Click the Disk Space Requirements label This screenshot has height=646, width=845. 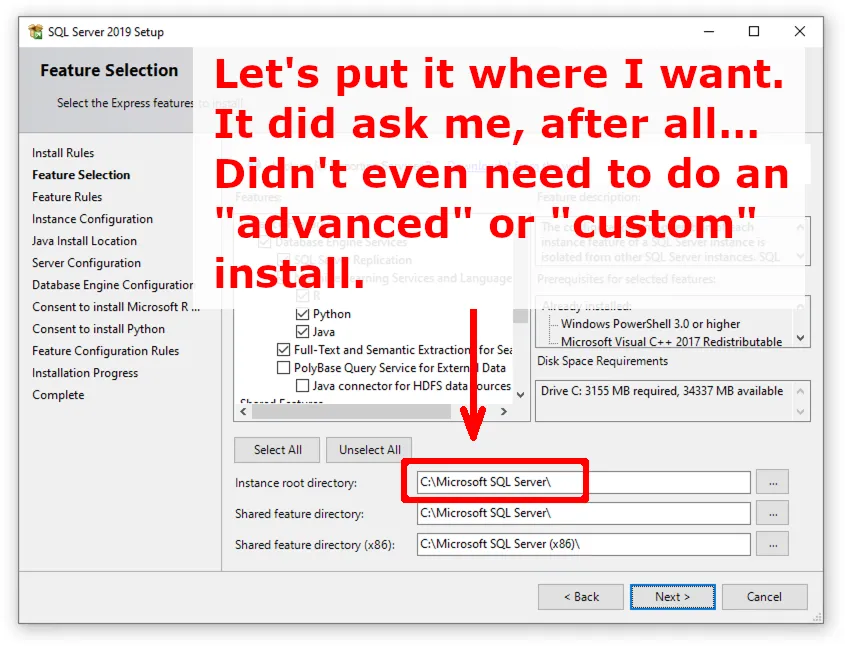click(602, 361)
